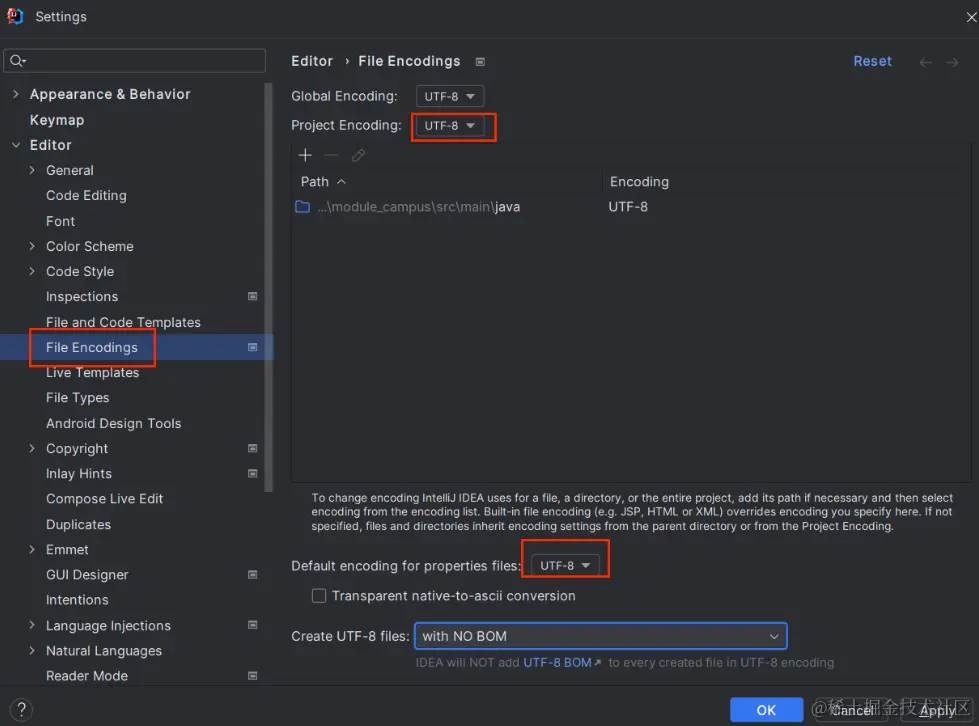The height and width of the screenshot is (726, 979).
Task: Expand the Code Style node
Action: (x=32, y=271)
